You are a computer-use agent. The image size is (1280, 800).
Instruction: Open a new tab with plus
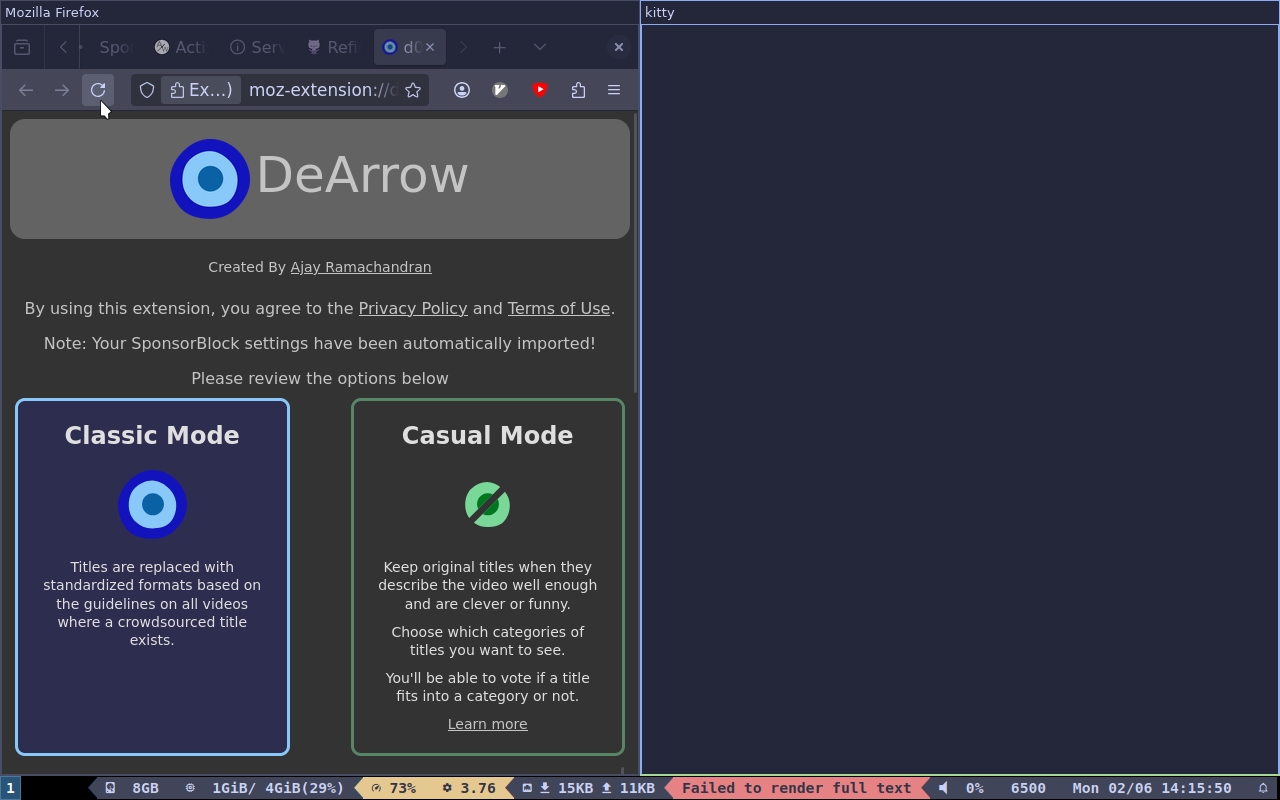[x=500, y=47]
